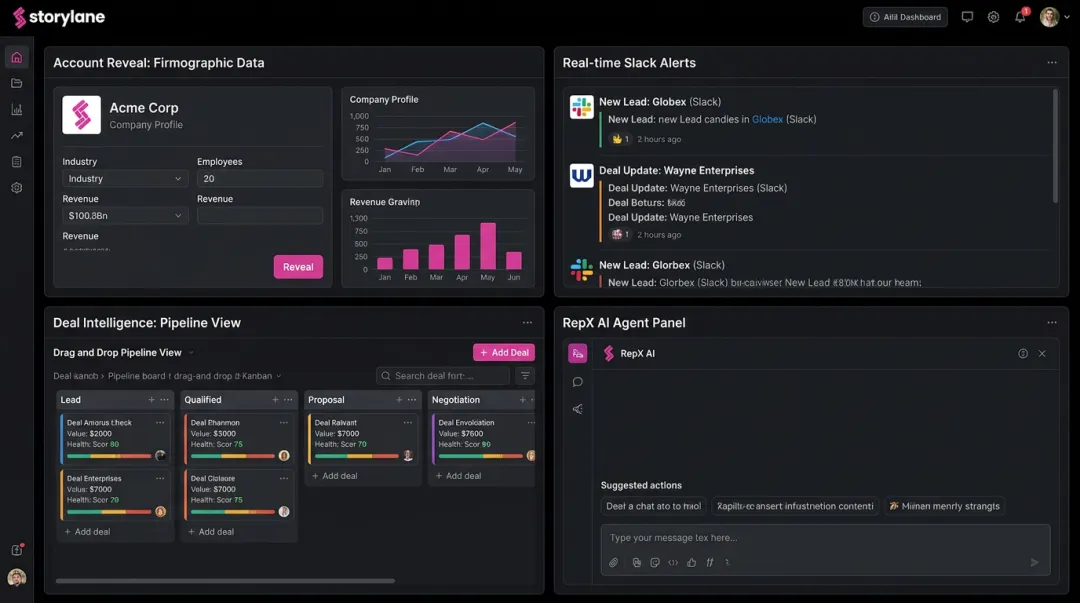
Task: Open the document list sidebar icon
Action: click(17, 162)
